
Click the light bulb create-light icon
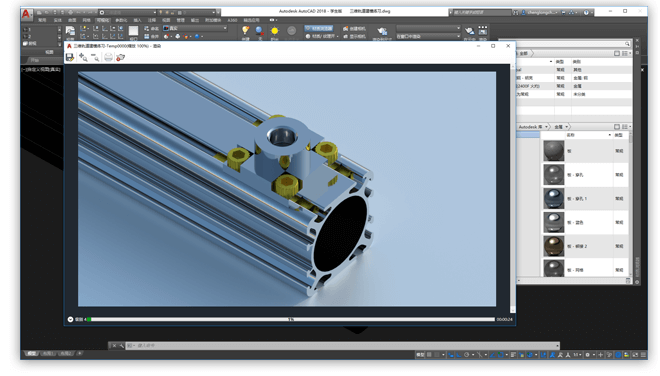pos(245,30)
